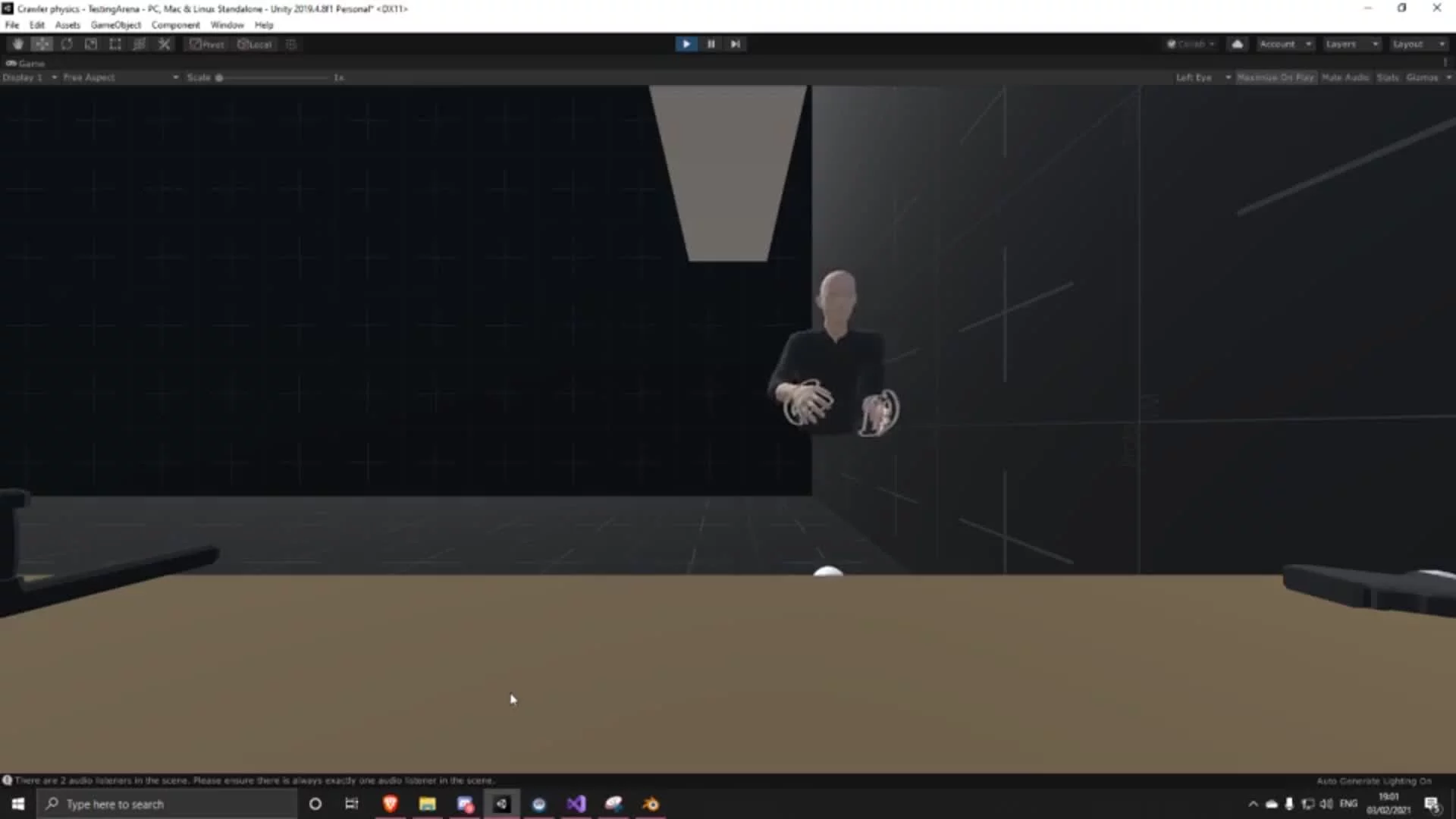Select the Hand tool in toolbar
The width and height of the screenshot is (1456, 819).
(17, 44)
